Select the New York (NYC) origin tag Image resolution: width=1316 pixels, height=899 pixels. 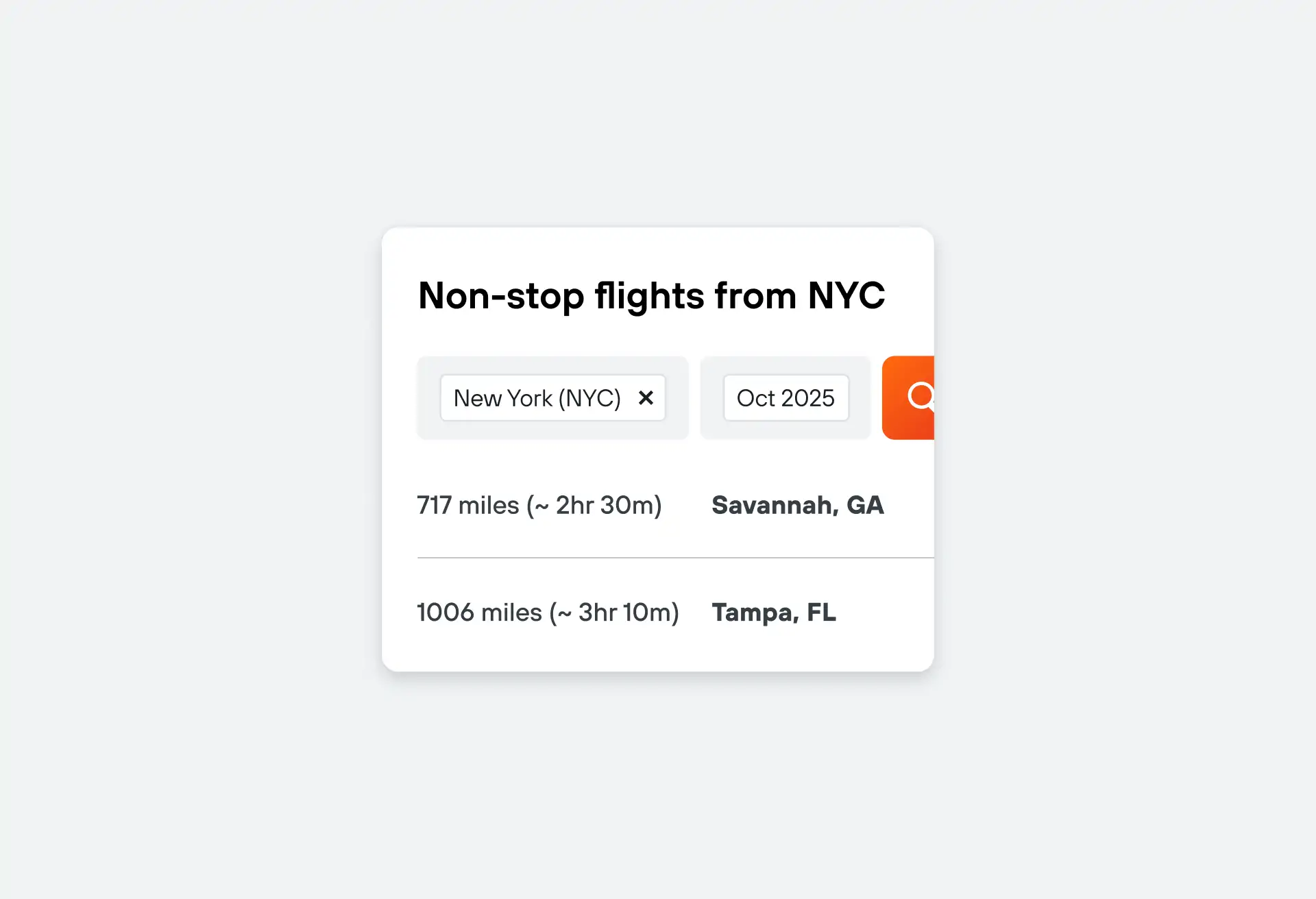tap(552, 397)
